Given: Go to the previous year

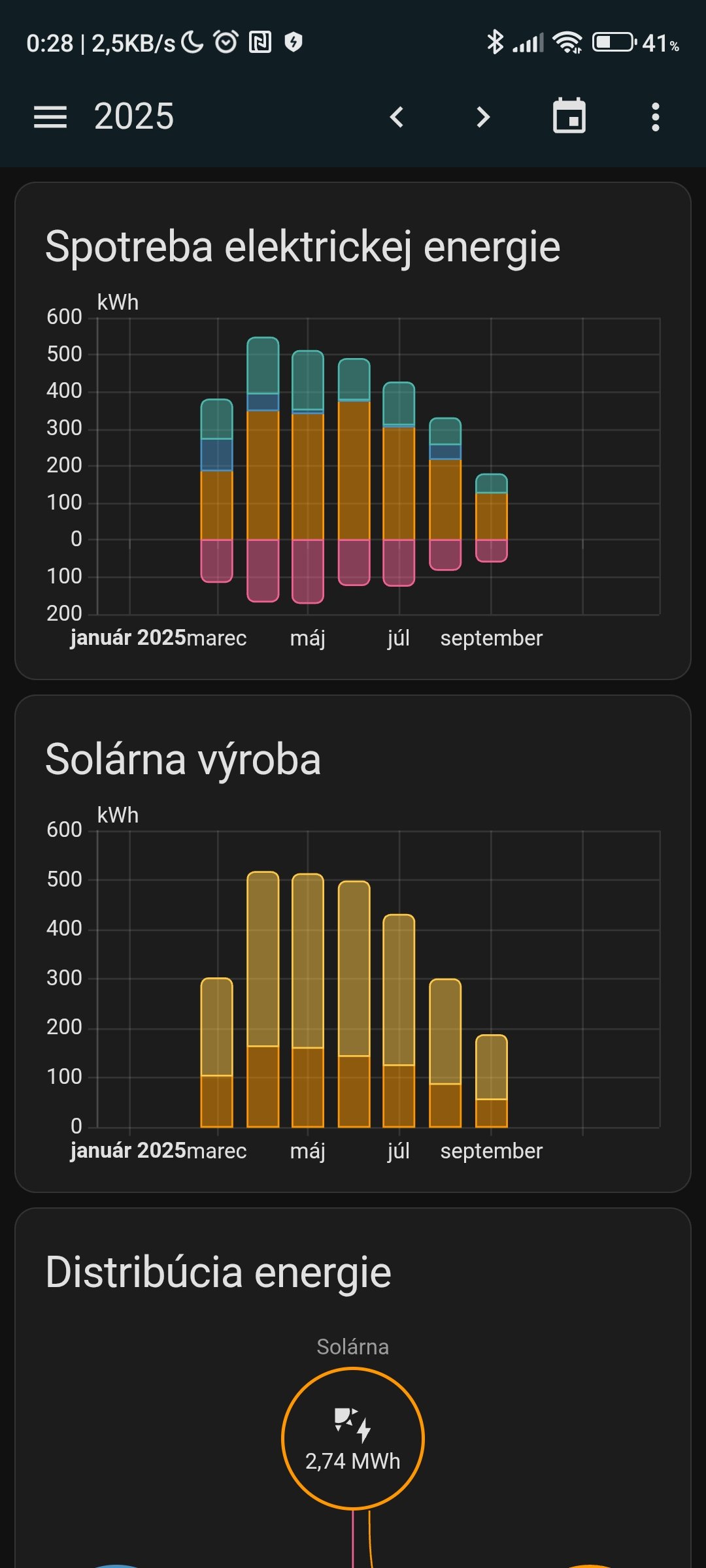Looking at the screenshot, I should (397, 118).
